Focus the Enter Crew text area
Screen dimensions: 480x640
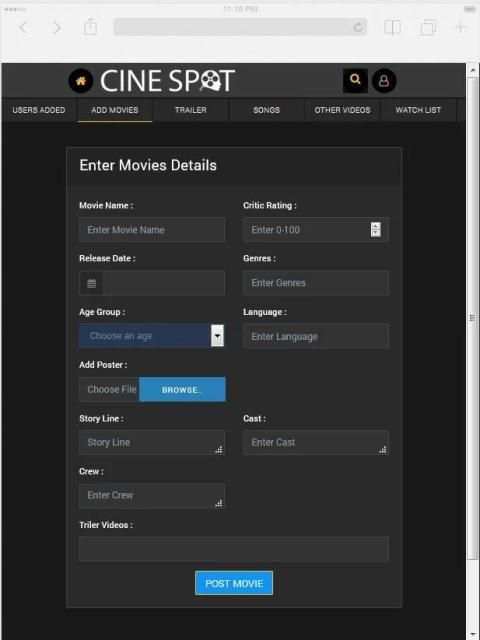pos(152,496)
